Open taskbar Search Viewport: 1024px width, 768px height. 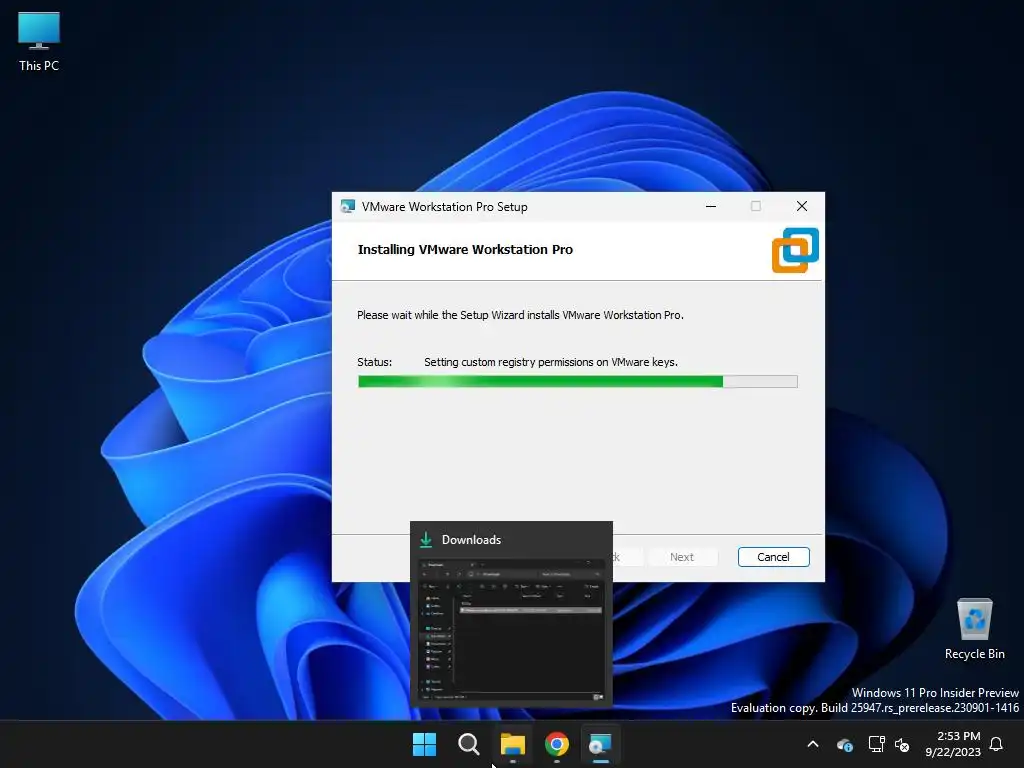pos(468,744)
